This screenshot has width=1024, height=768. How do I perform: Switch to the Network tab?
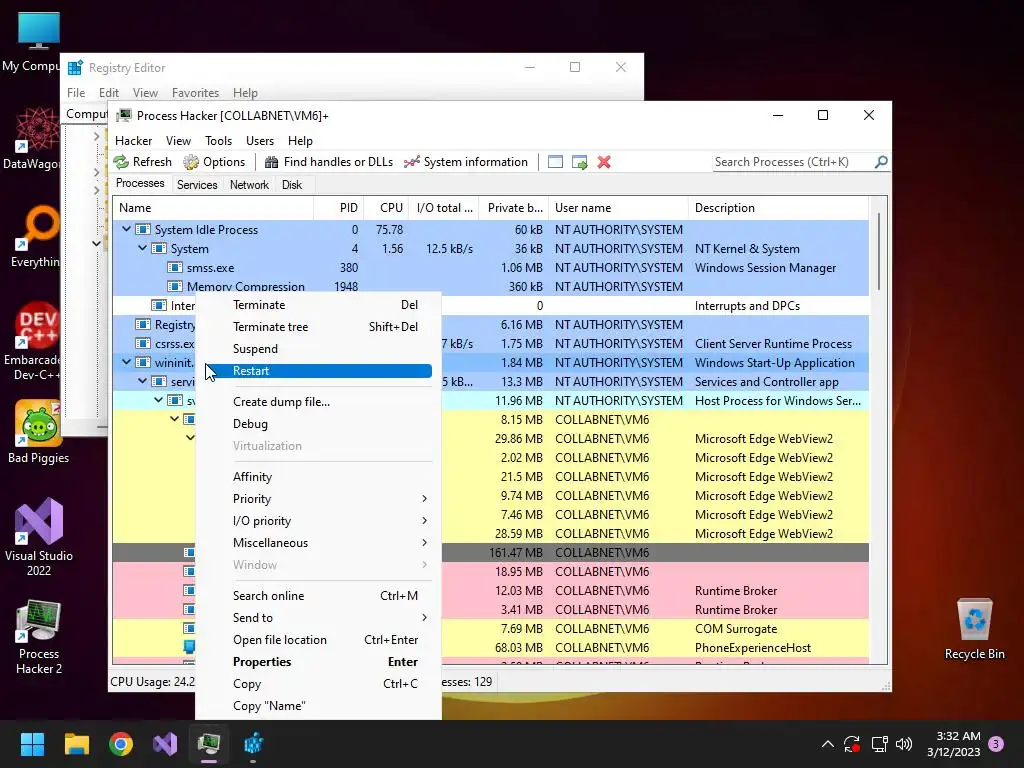pyautogui.click(x=249, y=185)
